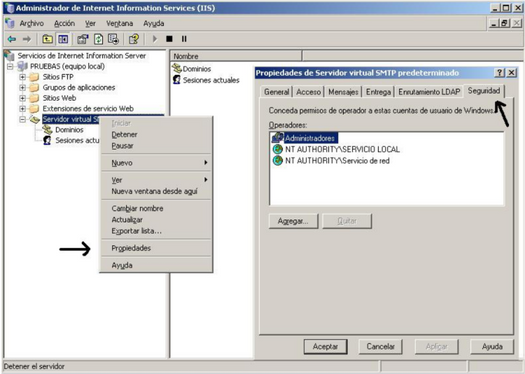Screen dimensions: 525x374
Task: Open the Archivo menu
Action: pyautogui.click(x=31, y=23)
